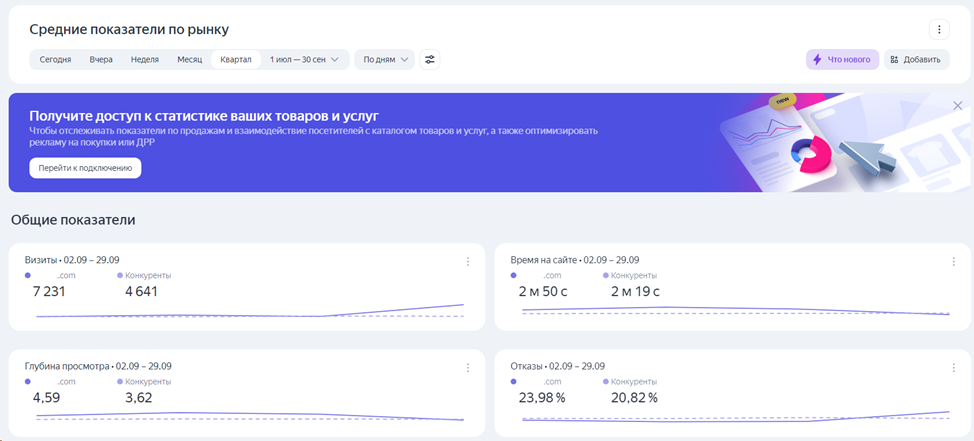Click the Визиты line chart
The width and height of the screenshot is (974, 441).
(x=250, y=312)
